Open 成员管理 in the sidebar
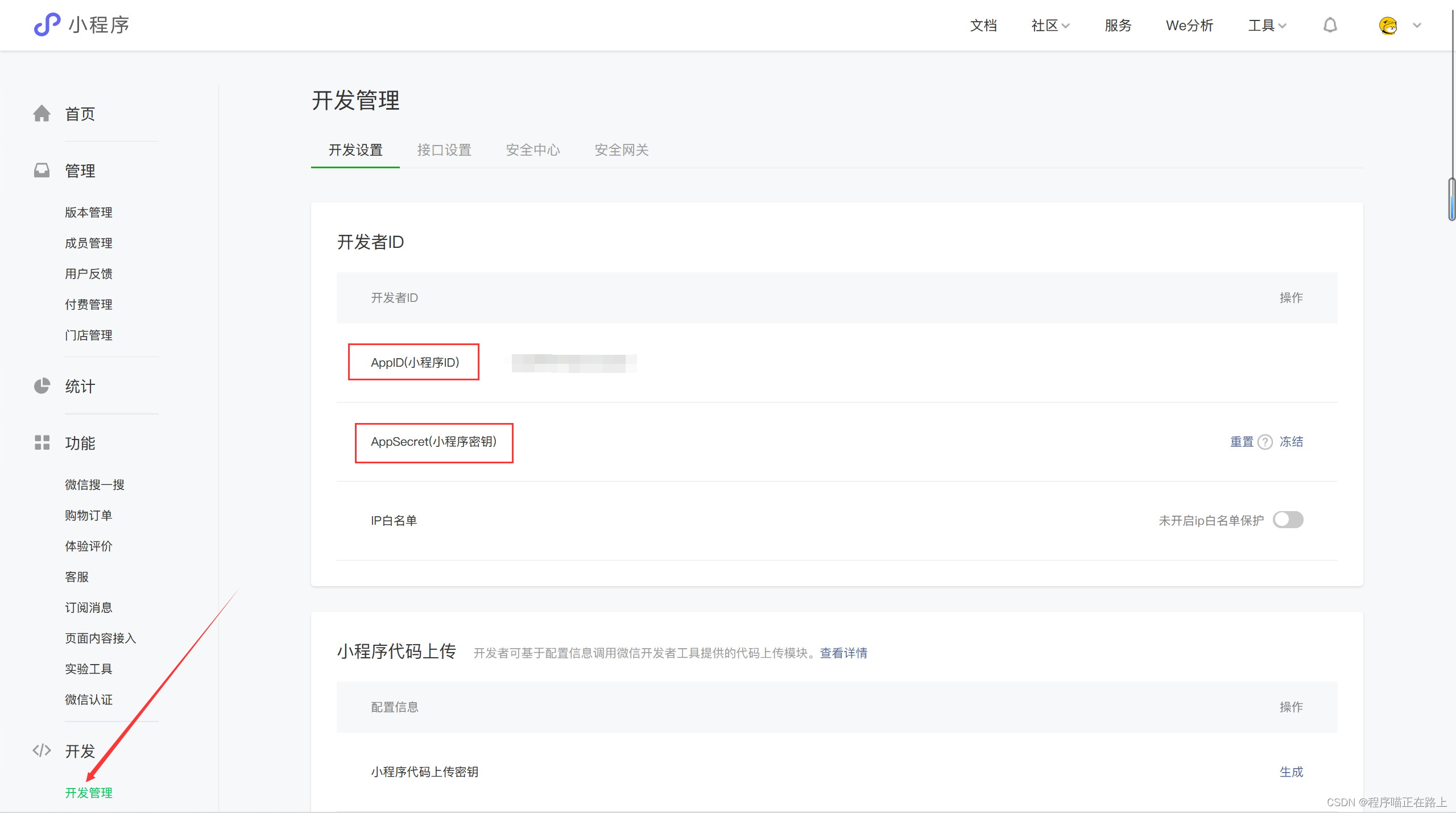The image size is (1456, 813). tap(89, 243)
